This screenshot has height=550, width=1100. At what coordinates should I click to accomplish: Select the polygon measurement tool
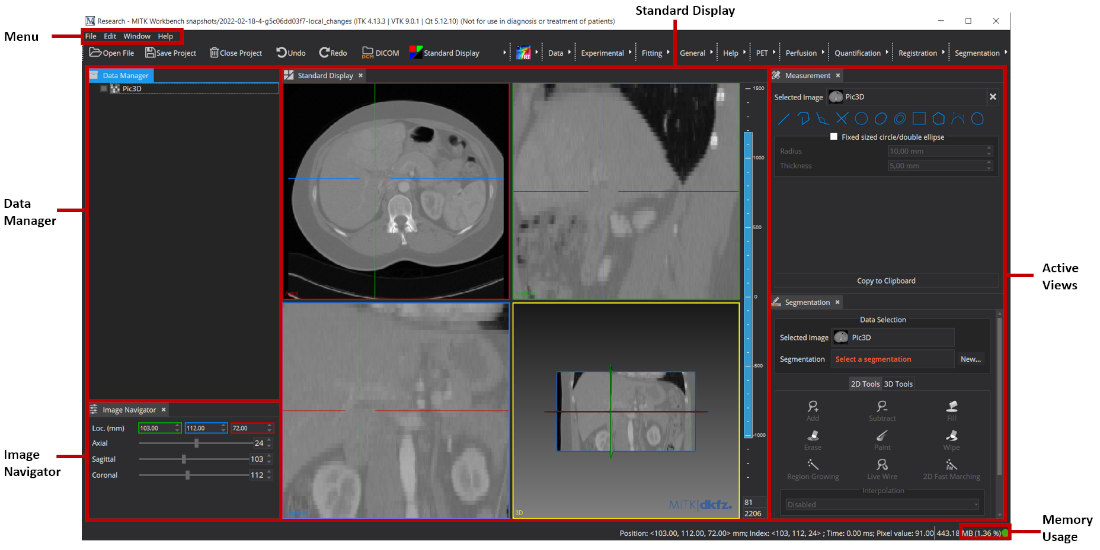point(938,119)
